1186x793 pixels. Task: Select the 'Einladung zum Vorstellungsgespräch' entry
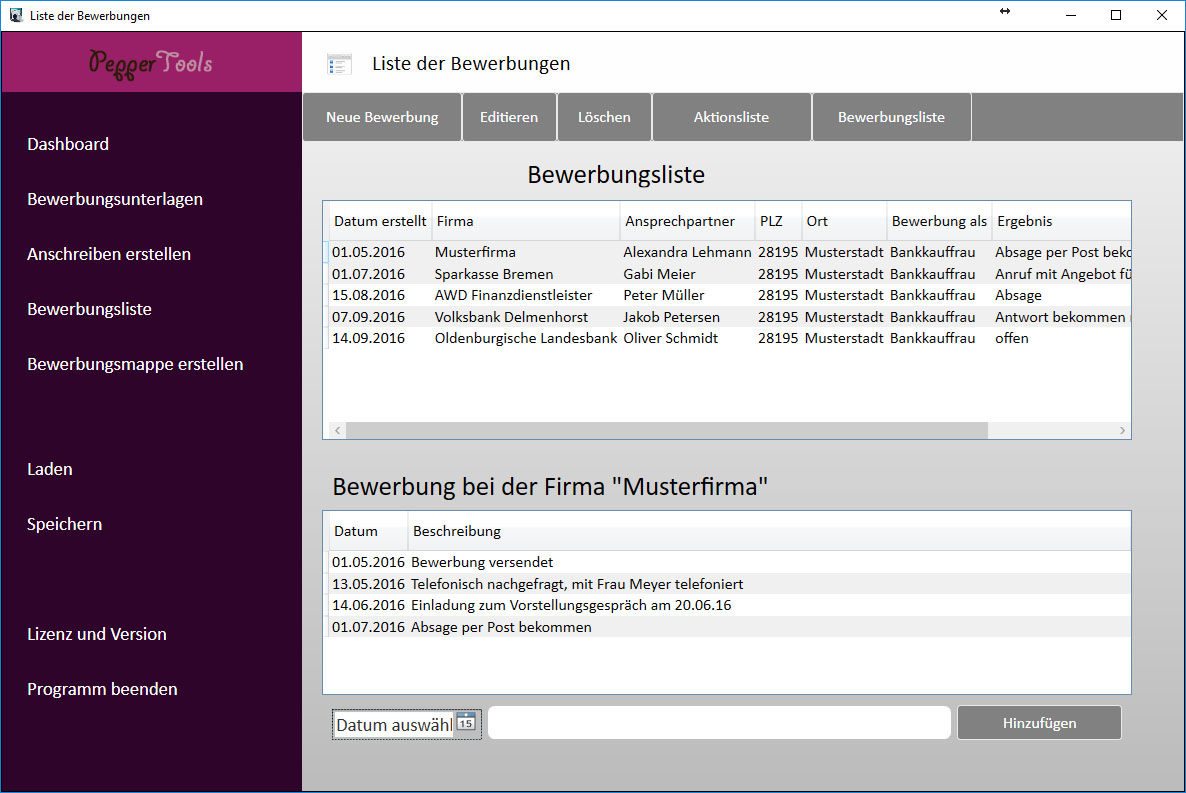pyautogui.click(x=729, y=605)
